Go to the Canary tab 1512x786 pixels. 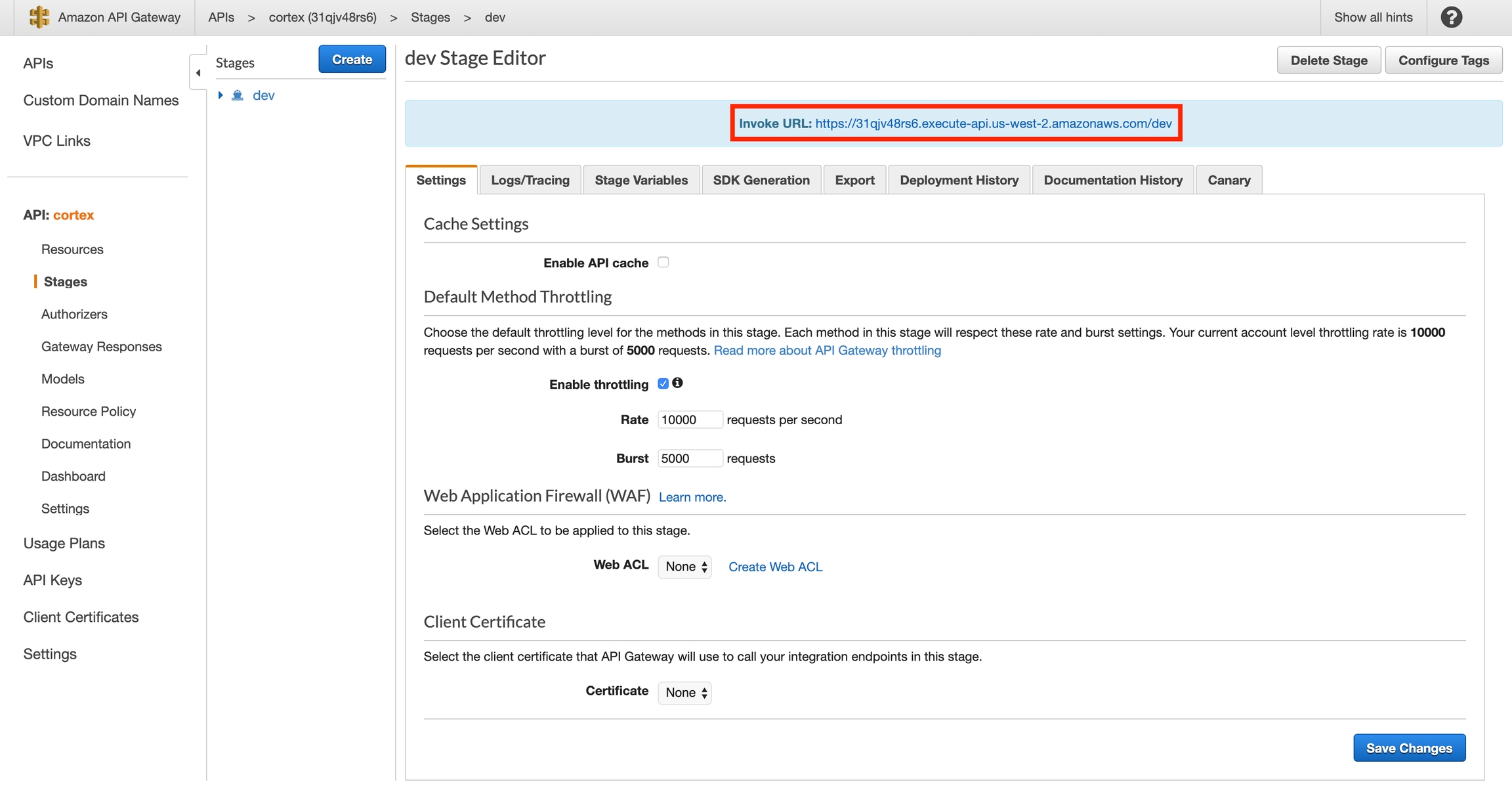1228,180
